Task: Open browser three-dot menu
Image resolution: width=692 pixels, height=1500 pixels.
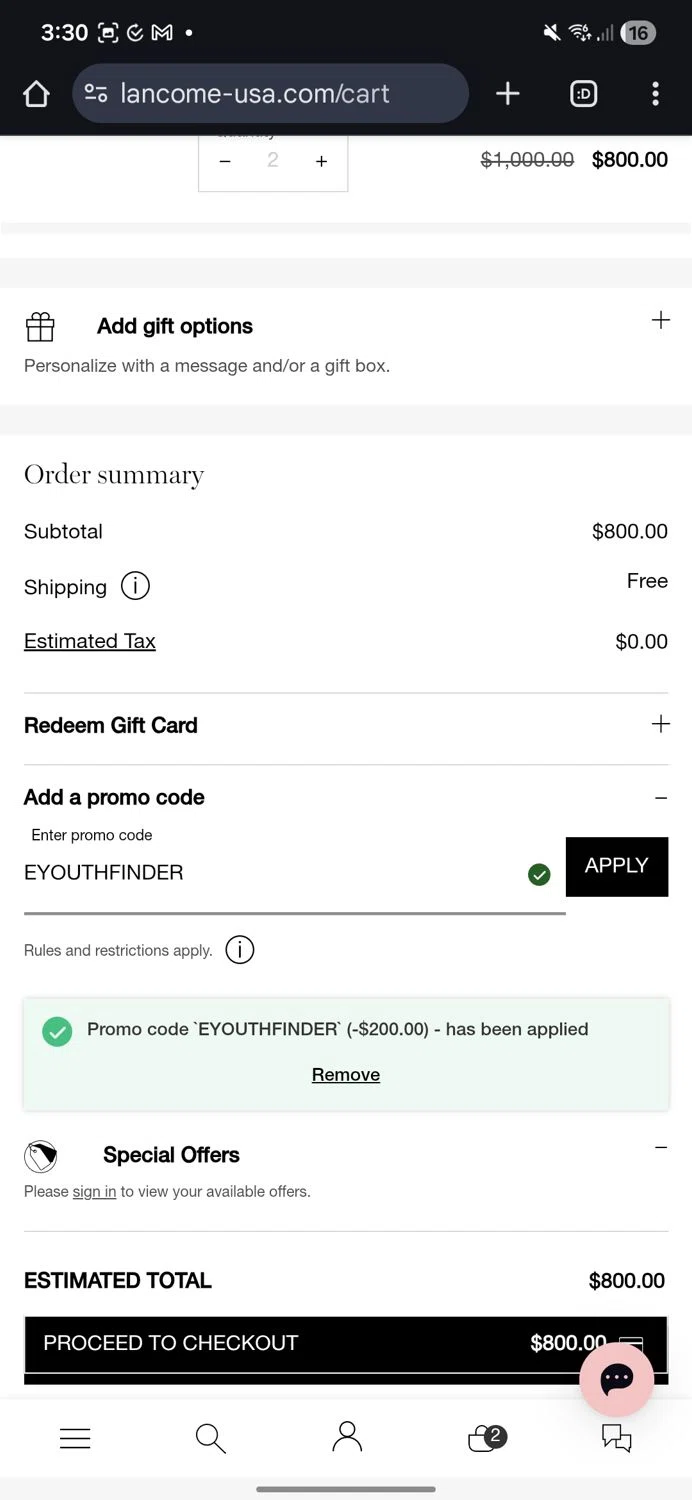Action: [x=655, y=94]
